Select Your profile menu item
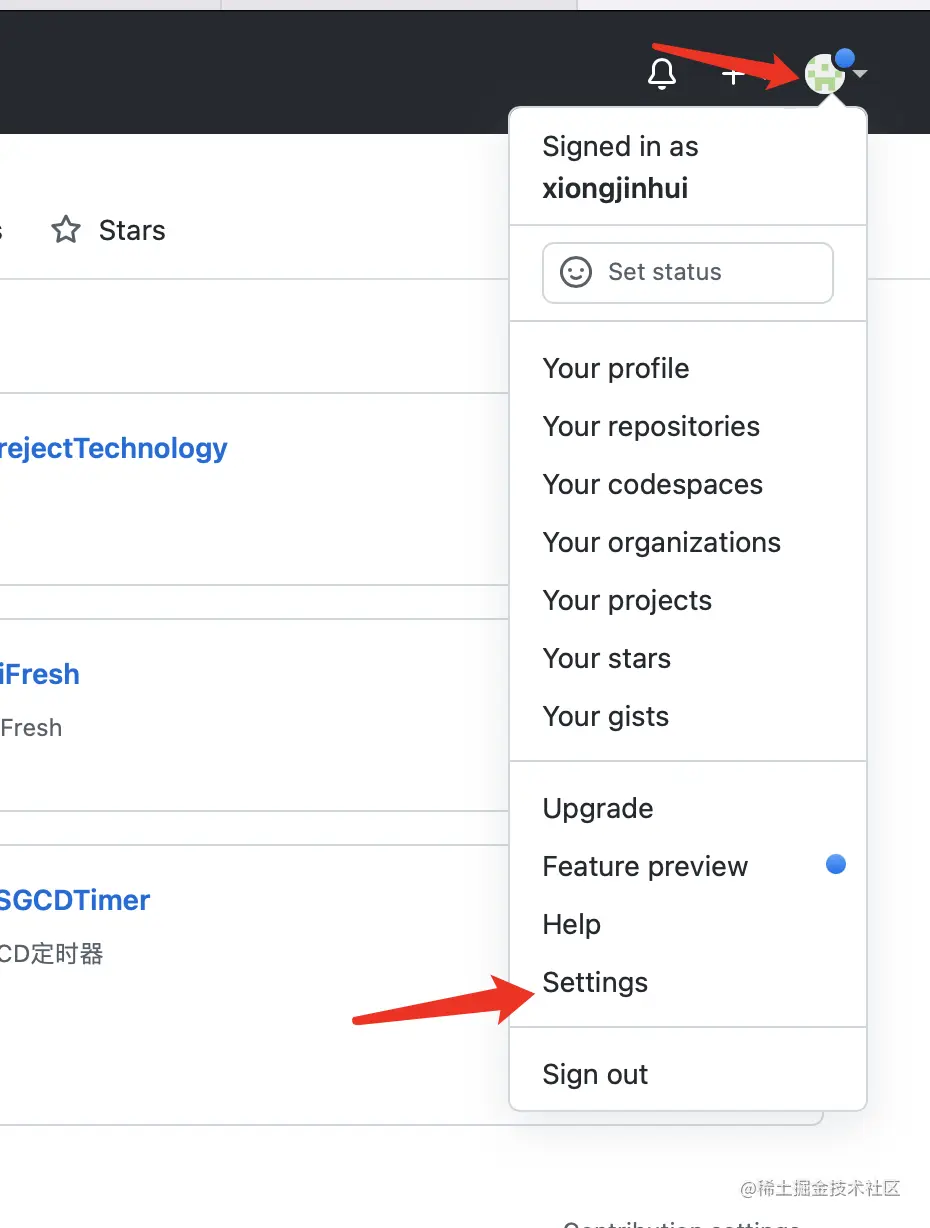Image resolution: width=930 pixels, height=1228 pixels. [x=616, y=368]
